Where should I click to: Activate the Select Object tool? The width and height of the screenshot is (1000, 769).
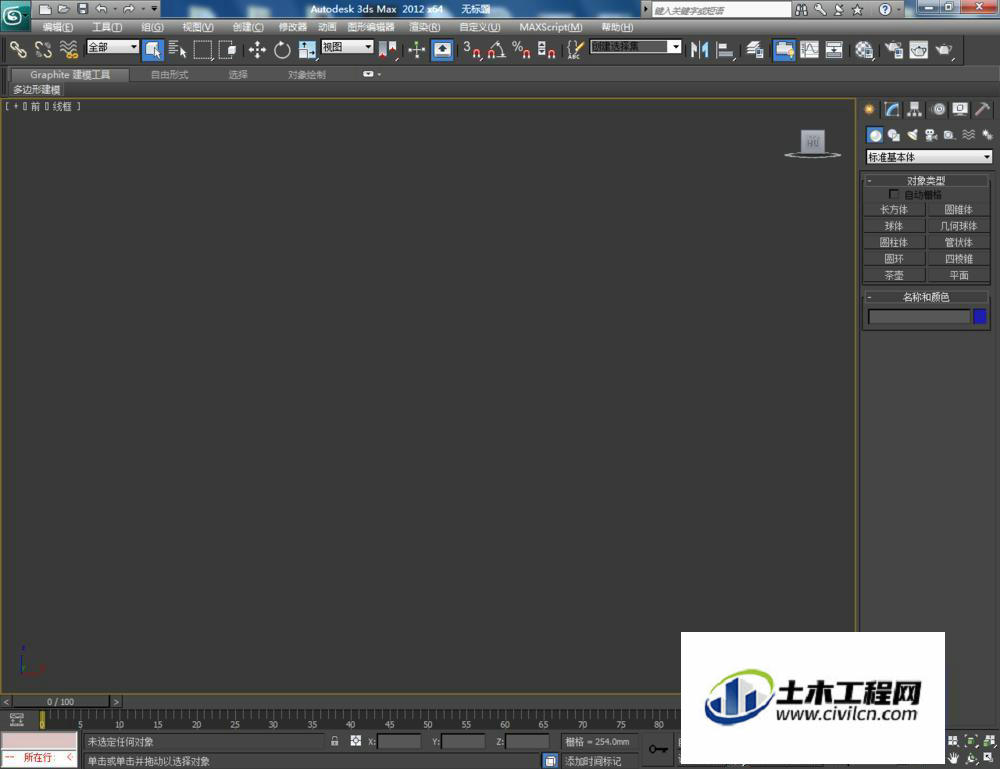(x=153, y=49)
